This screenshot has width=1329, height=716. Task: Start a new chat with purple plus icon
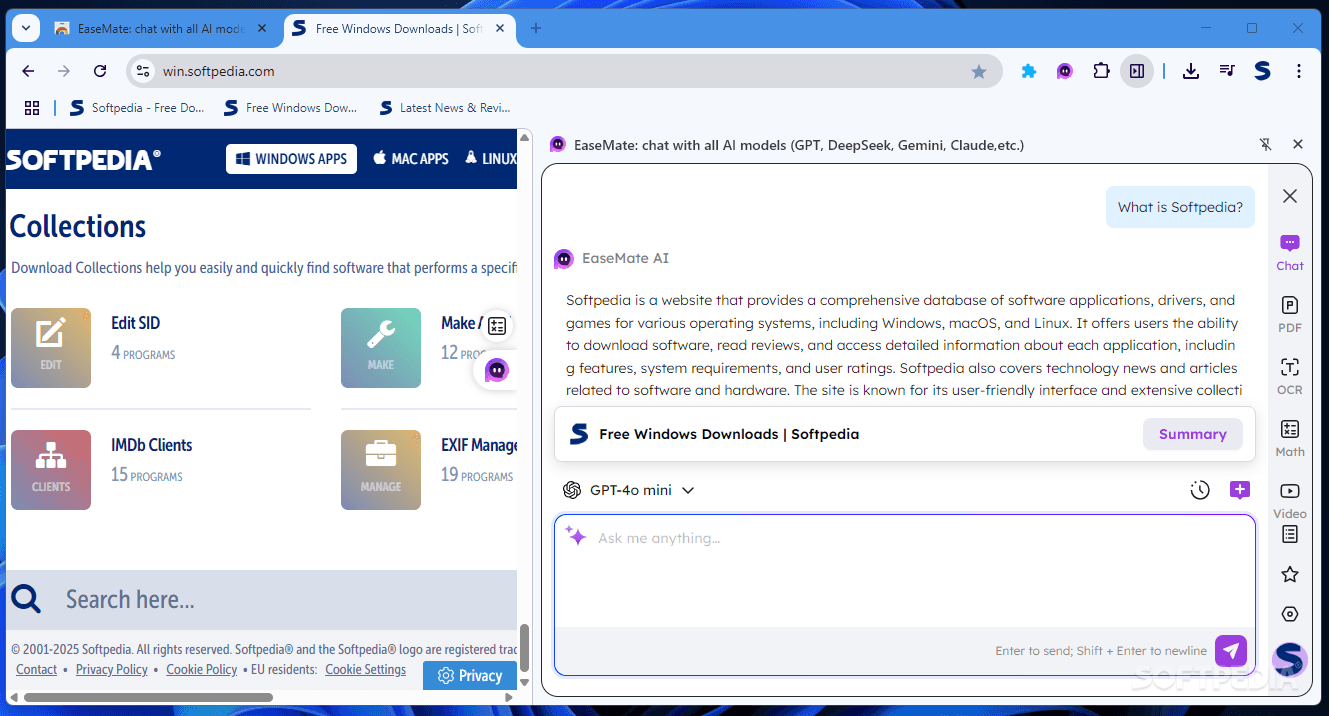point(1240,490)
